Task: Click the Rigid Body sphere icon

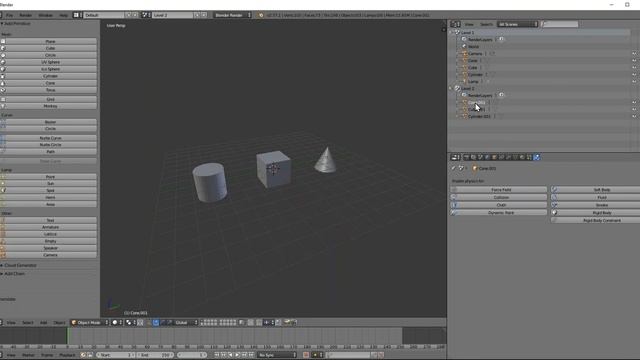Action: [x=554, y=213]
